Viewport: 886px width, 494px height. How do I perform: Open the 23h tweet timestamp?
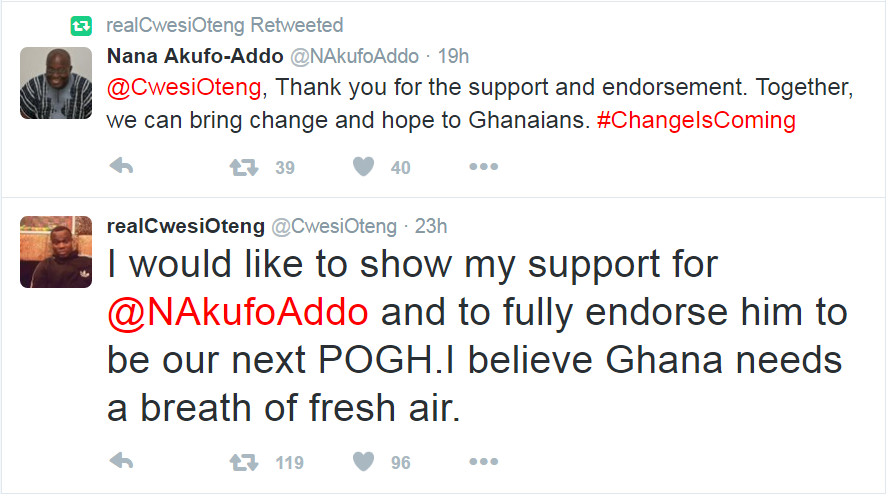coord(431,225)
